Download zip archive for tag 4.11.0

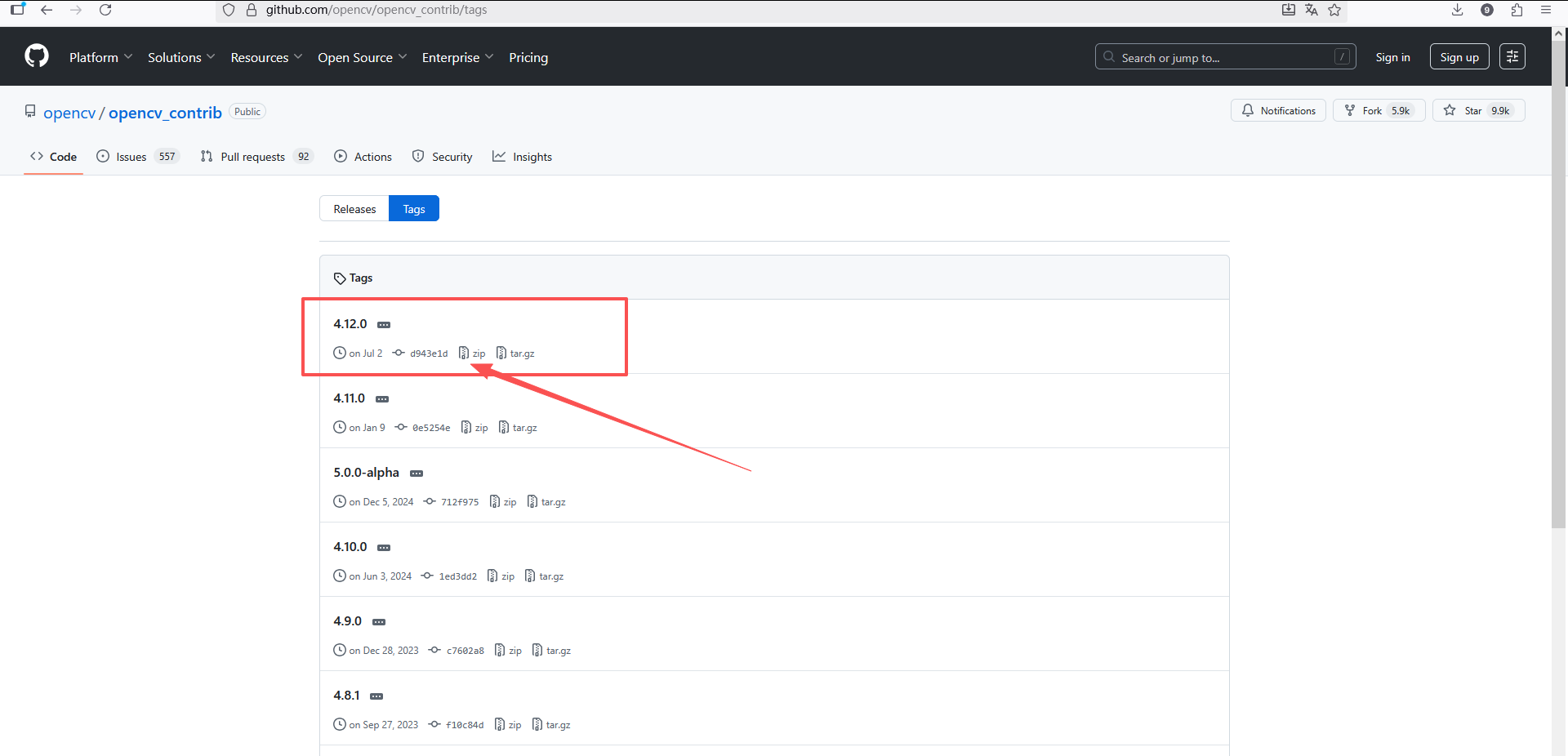point(474,428)
